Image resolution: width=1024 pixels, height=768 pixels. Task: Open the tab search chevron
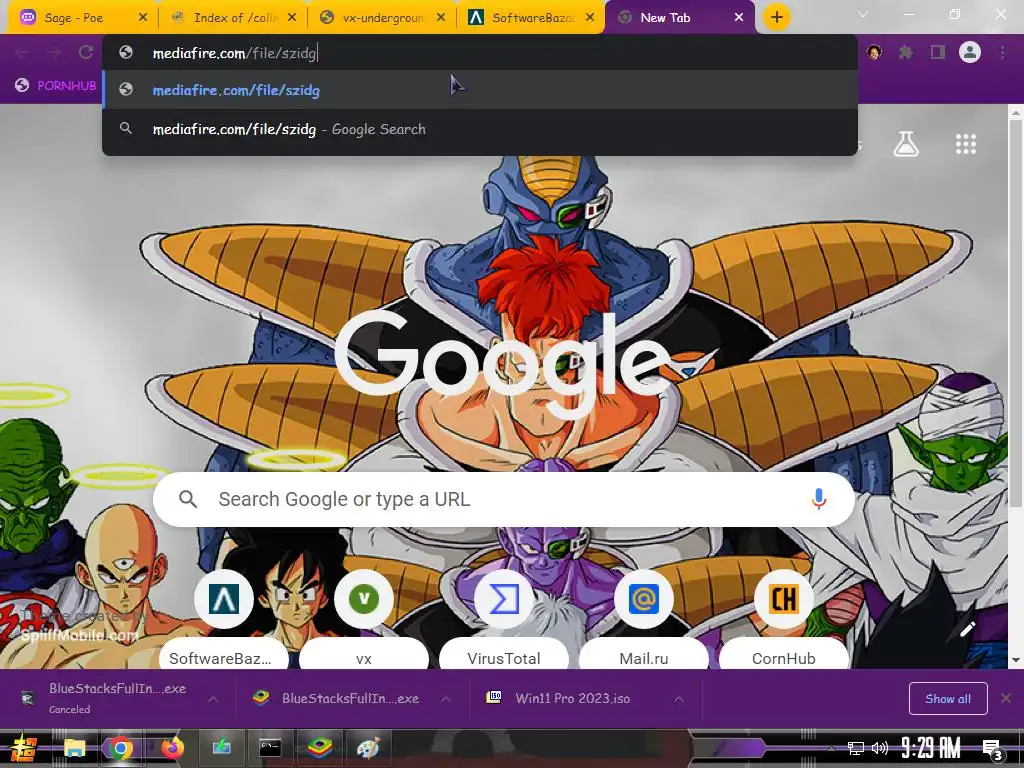pyautogui.click(x=863, y=14)
